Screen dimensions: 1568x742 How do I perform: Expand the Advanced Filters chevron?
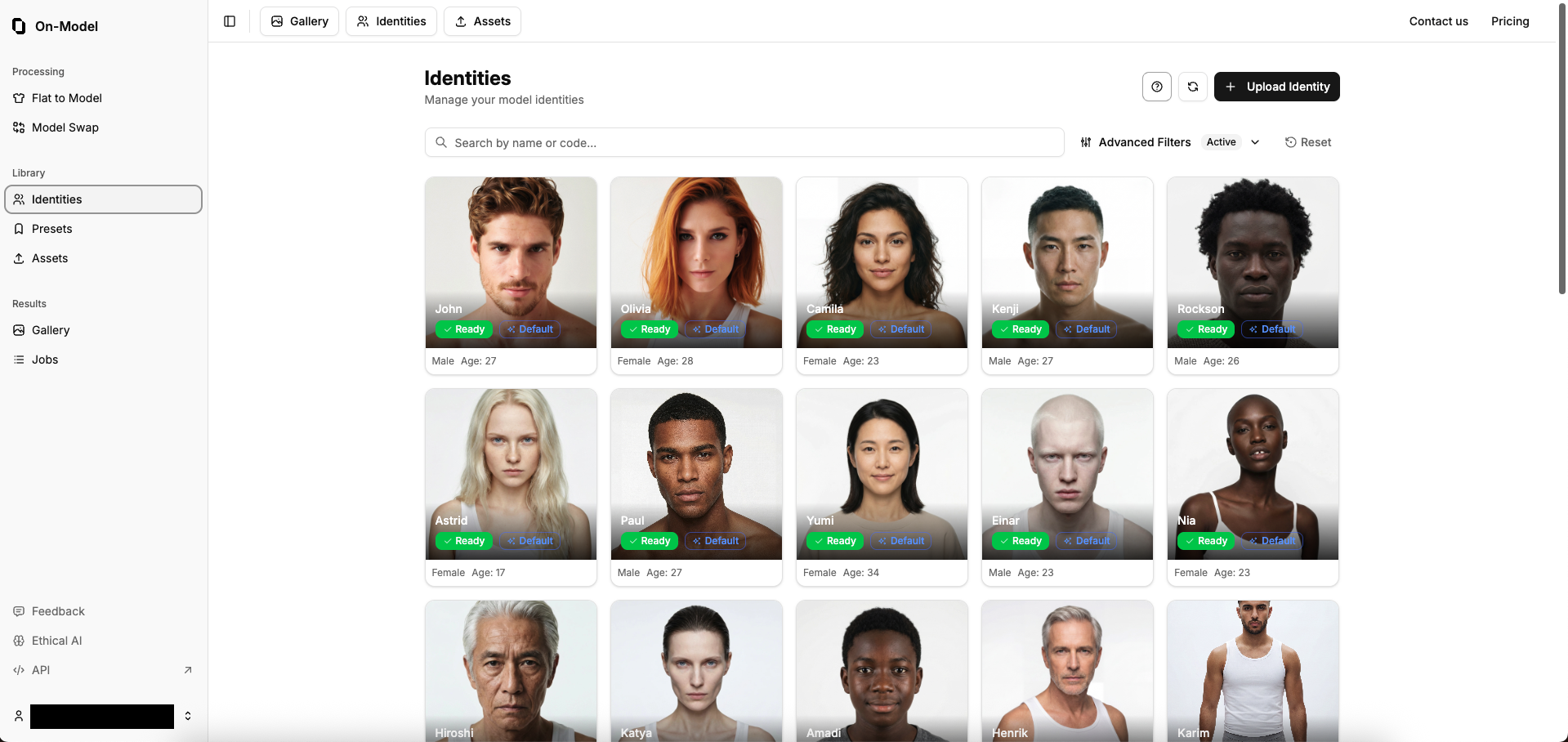pyautogui.click(x=1255, y=142)
